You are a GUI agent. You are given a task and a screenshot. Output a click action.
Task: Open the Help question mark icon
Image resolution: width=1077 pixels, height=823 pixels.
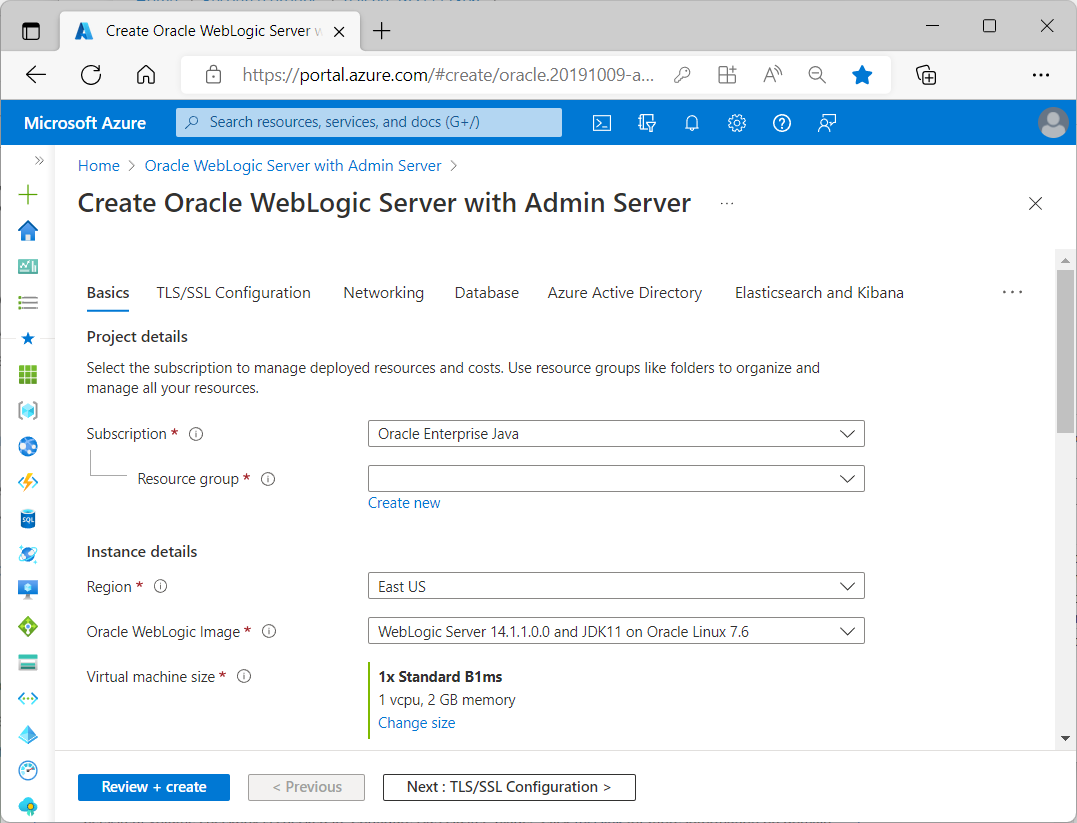click(782, 123)
